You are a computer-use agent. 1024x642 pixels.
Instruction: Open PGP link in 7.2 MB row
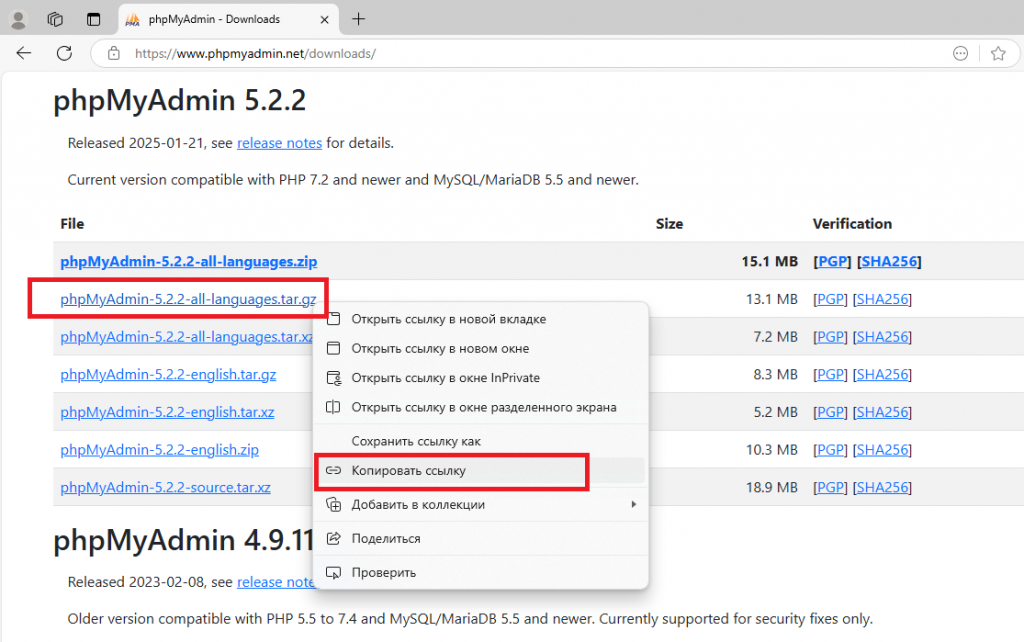(830, 337)
